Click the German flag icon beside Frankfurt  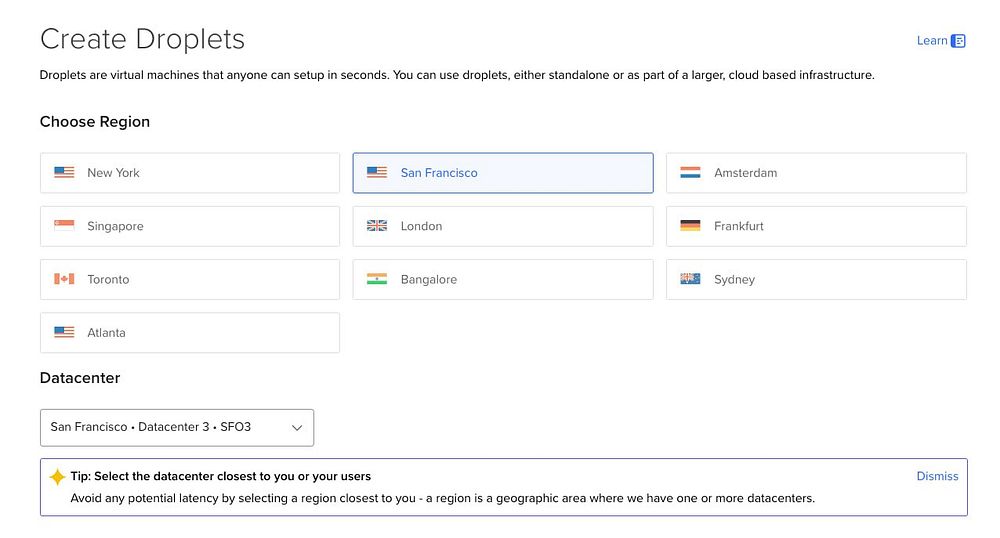(690, 226)
